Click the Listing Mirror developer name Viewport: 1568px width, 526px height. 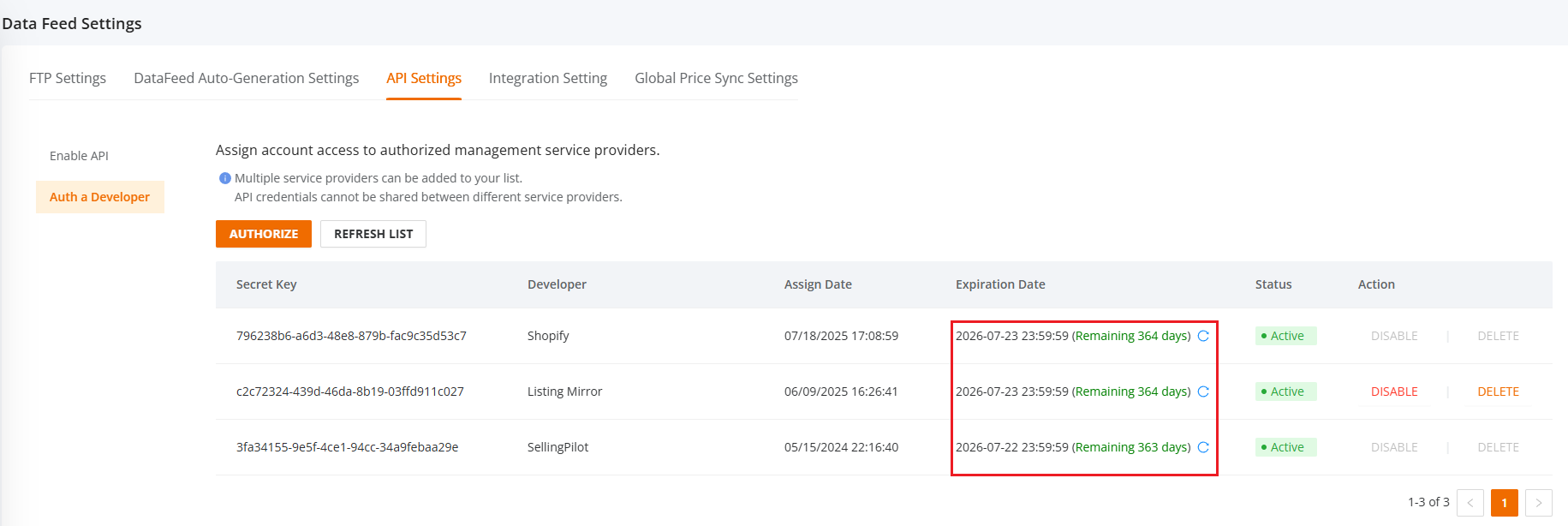[564, 392]
